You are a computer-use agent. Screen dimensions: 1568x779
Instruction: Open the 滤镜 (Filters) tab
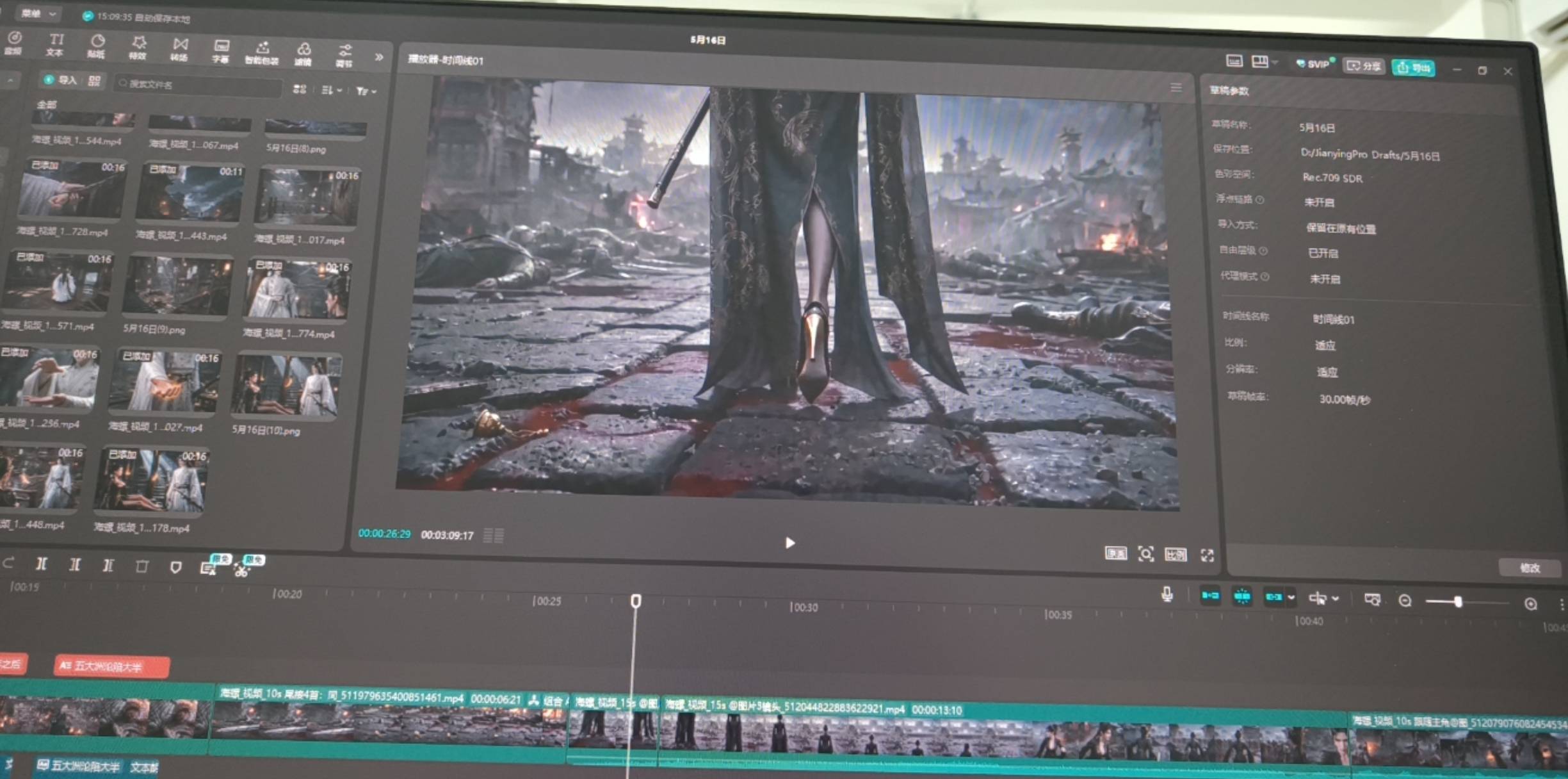(x=303, y=54)
